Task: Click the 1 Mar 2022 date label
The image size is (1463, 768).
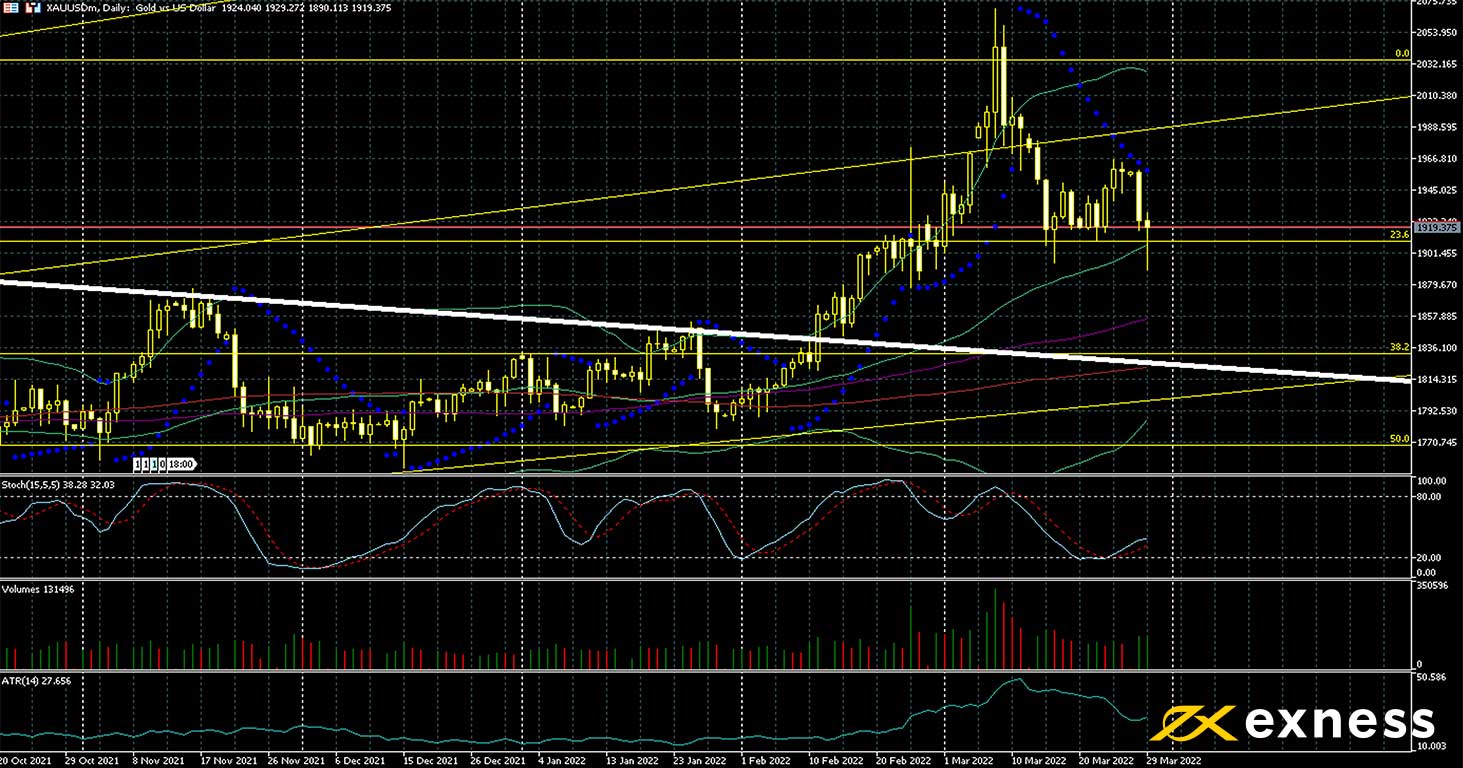Action: tap(968, 760)
